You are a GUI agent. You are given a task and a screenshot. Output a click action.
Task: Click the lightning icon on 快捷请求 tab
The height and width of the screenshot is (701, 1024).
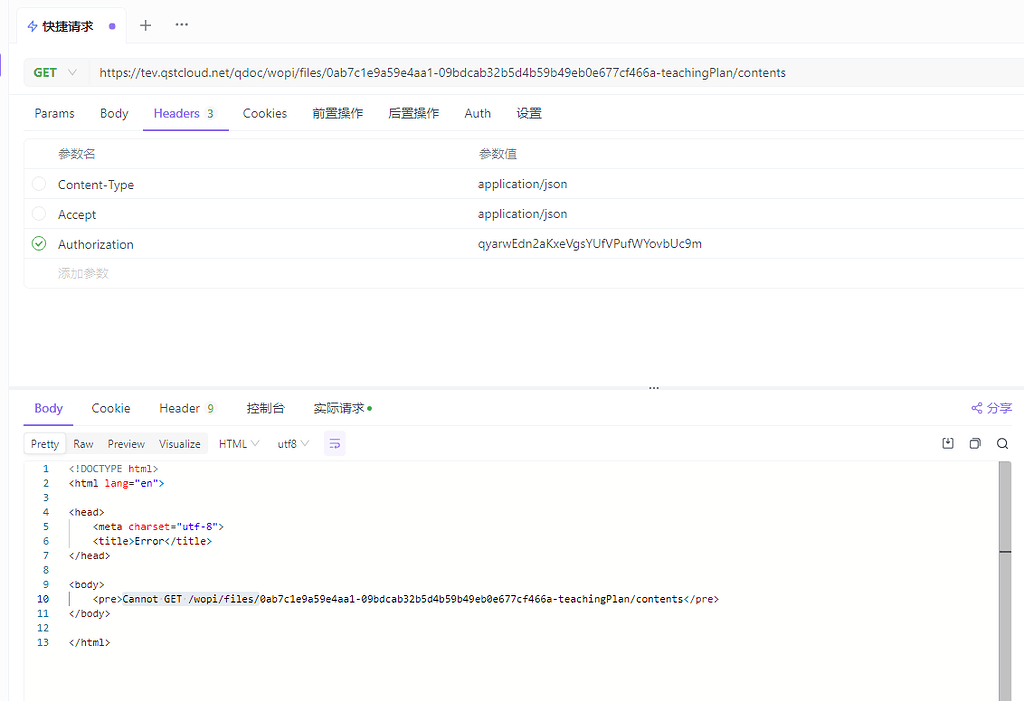(x=31, y=25)
